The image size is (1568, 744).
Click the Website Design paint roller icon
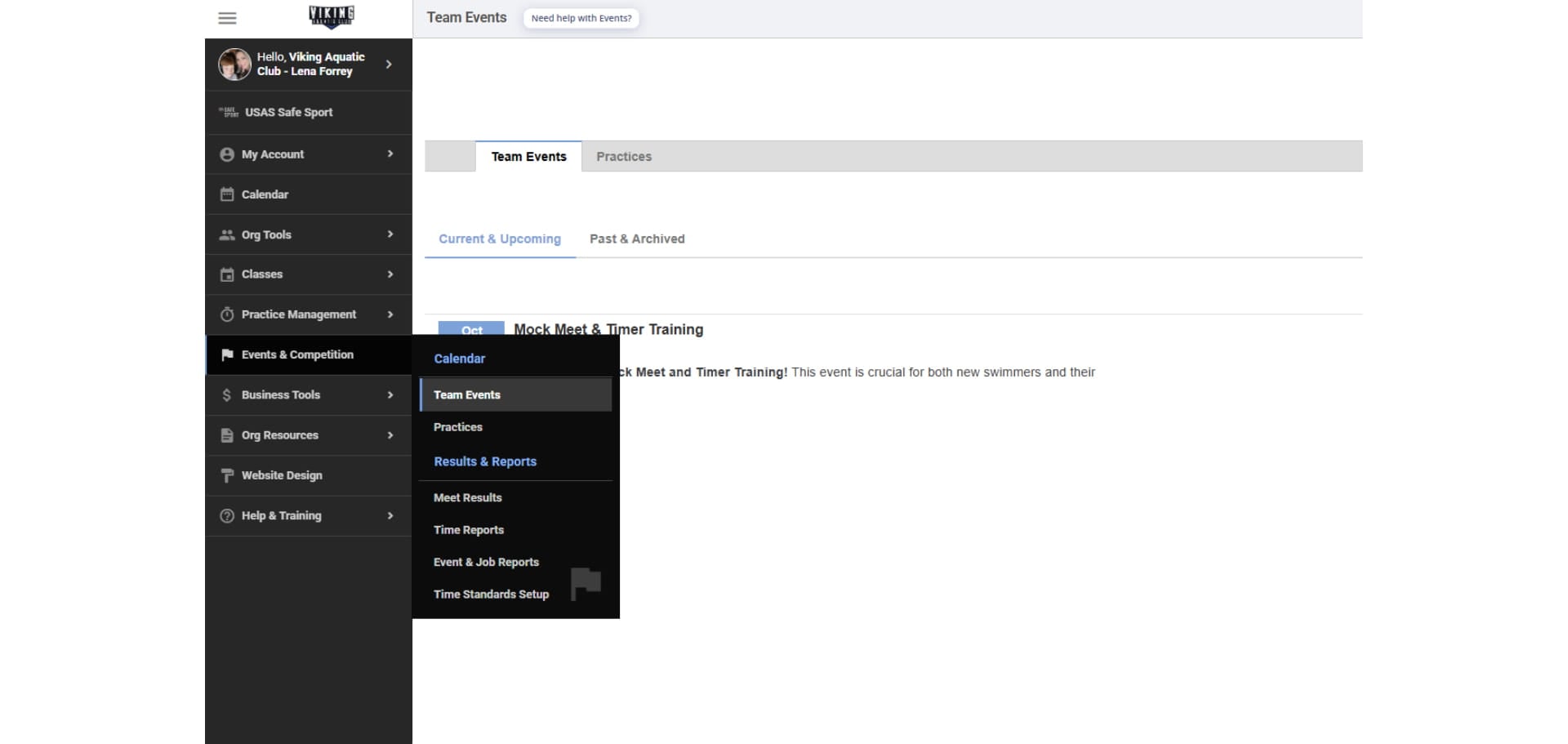tap(227, 475)
